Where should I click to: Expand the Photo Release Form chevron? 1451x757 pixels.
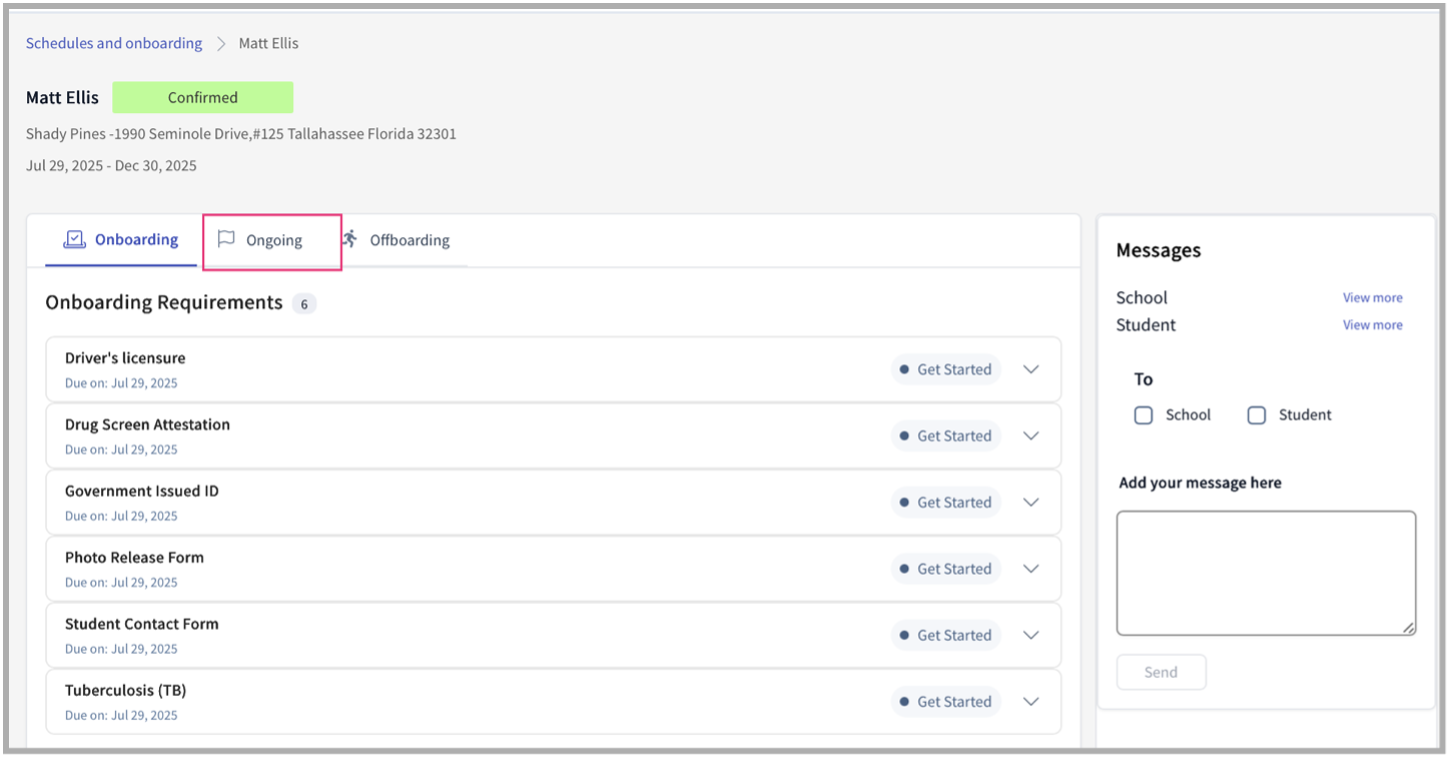1031,569
